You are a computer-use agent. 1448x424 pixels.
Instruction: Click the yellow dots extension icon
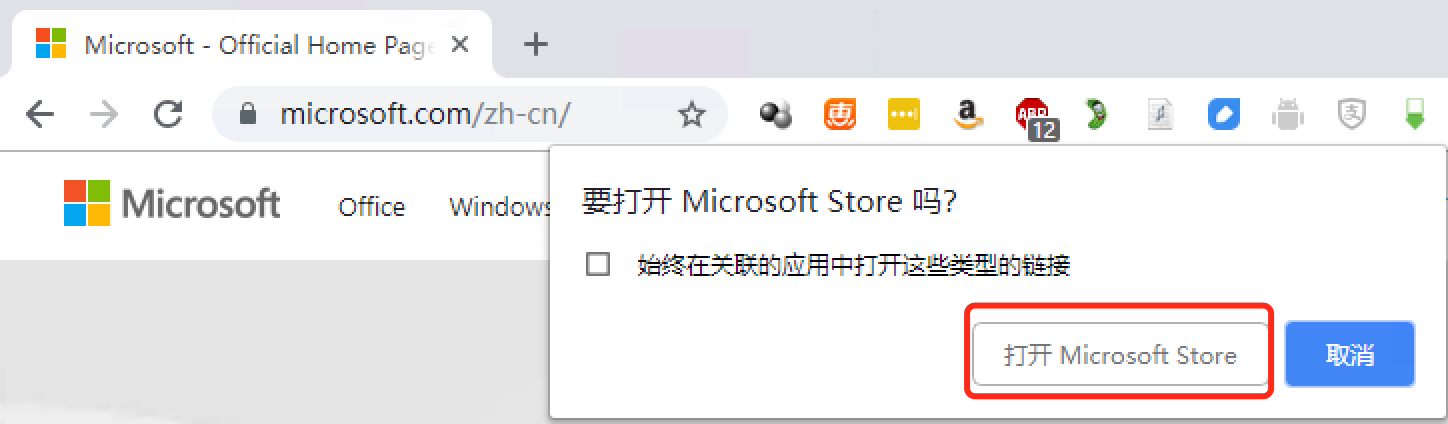click(x=904, y=116)
